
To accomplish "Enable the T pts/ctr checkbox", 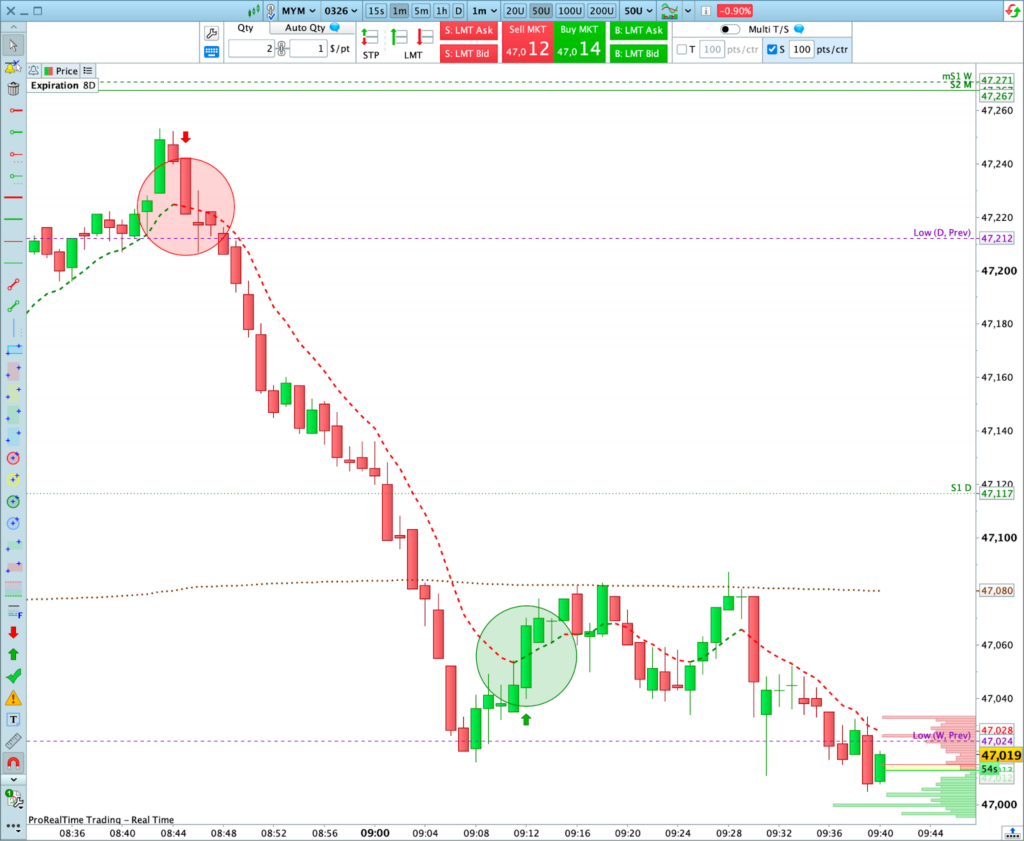I will 682,49.
